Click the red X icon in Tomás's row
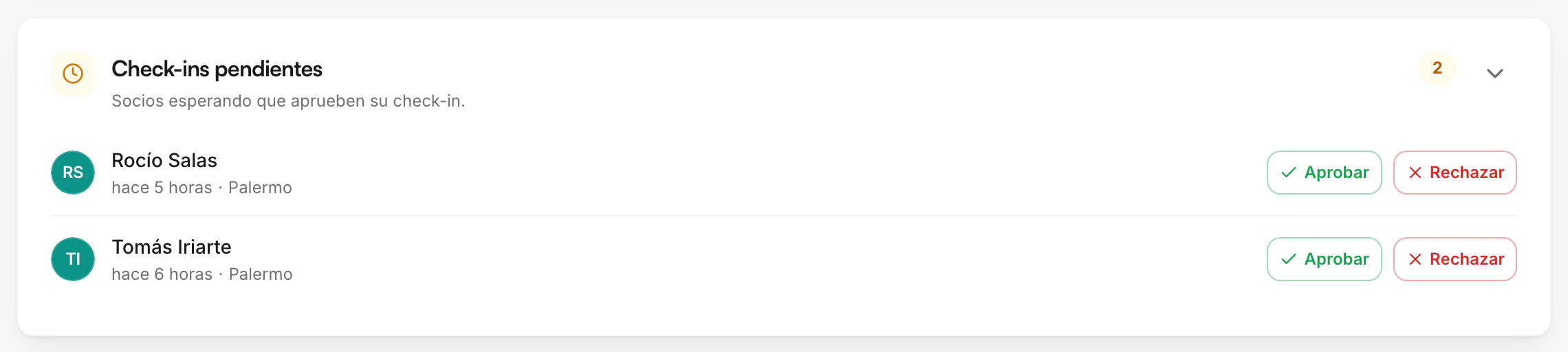Screen dimensions: 1568x352 click(x=1415, y=259)
